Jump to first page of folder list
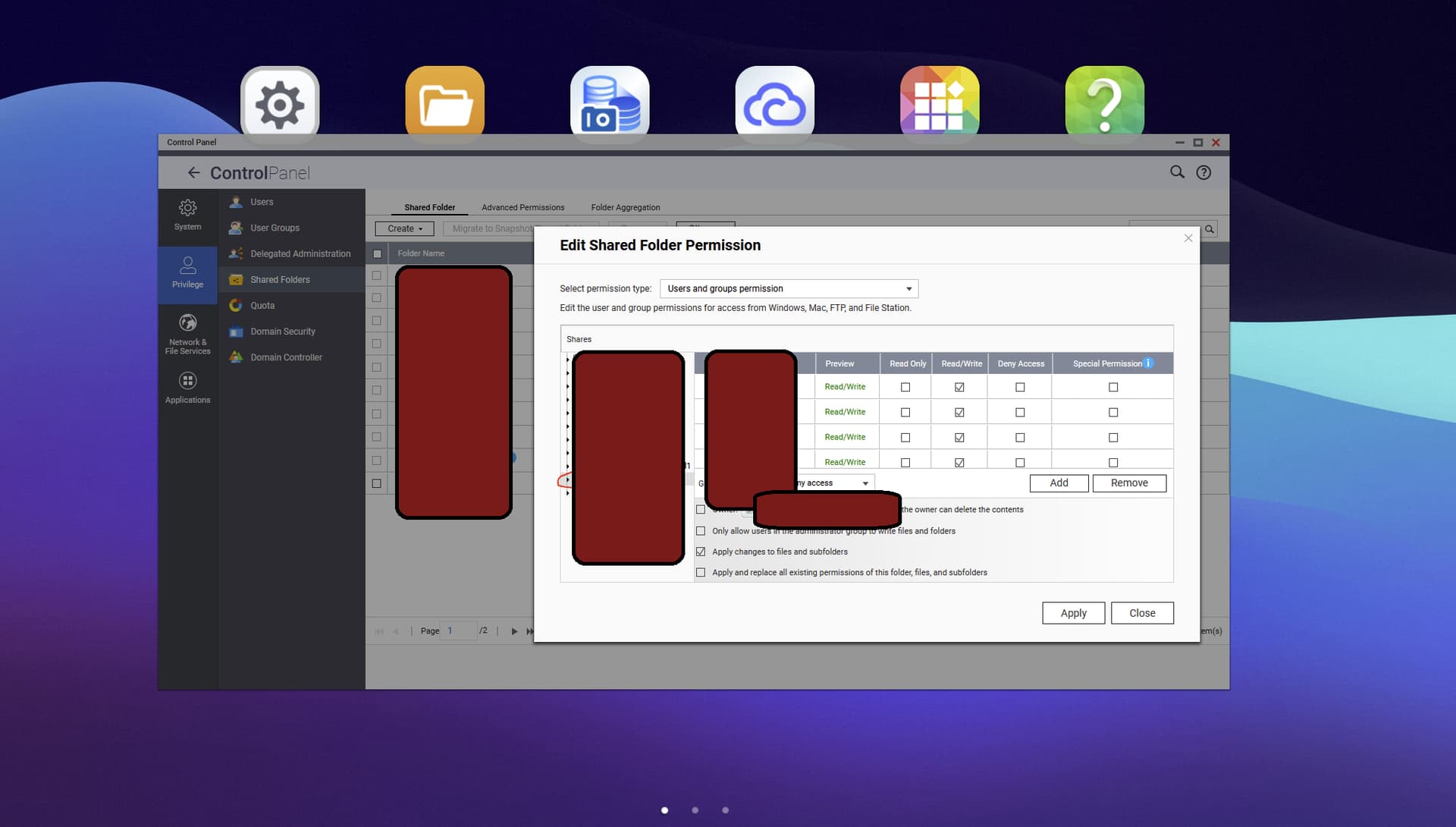The width and height of the screenshot is (1456, 827). 379,631
